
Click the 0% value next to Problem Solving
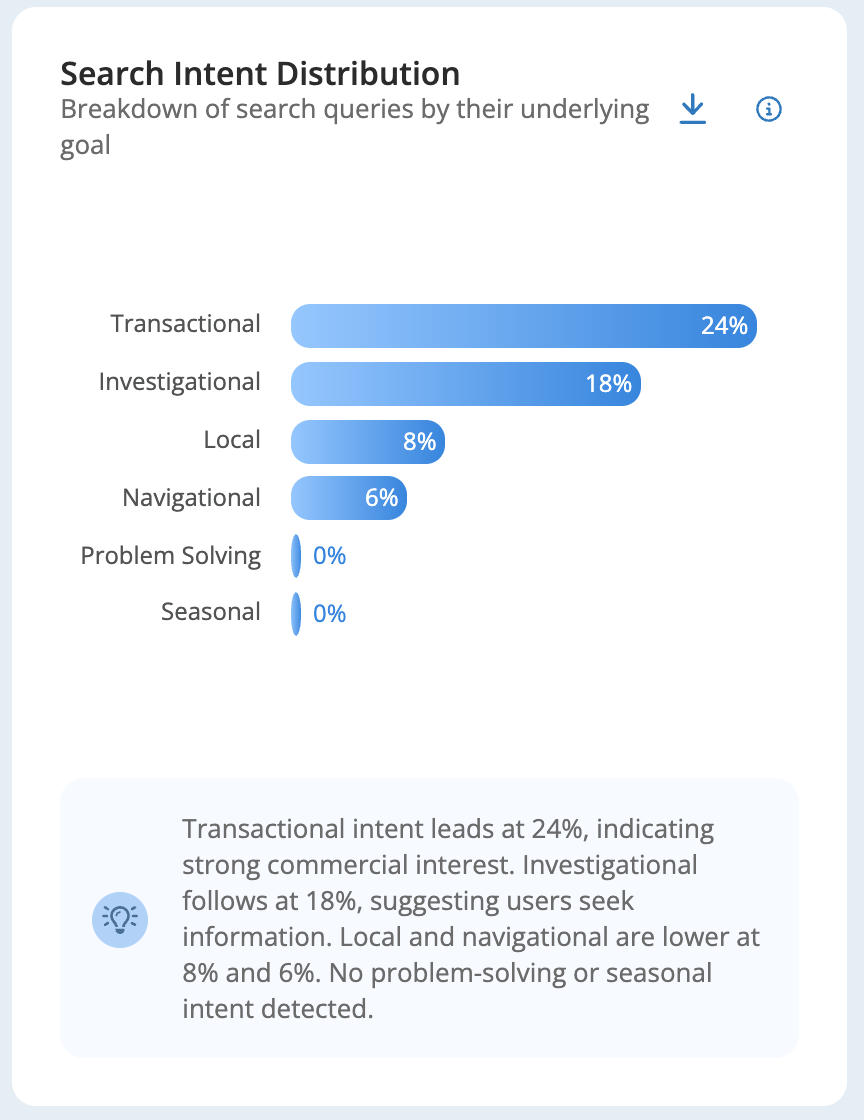[329, 556]
